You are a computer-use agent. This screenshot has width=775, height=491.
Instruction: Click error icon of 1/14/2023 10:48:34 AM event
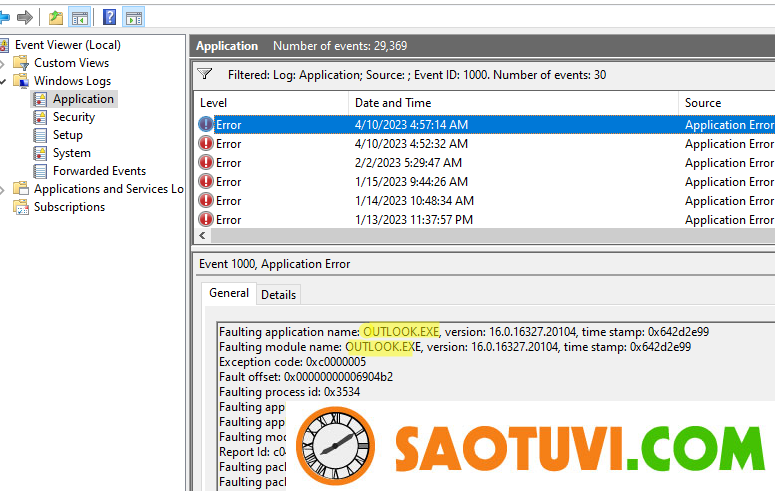206,200
